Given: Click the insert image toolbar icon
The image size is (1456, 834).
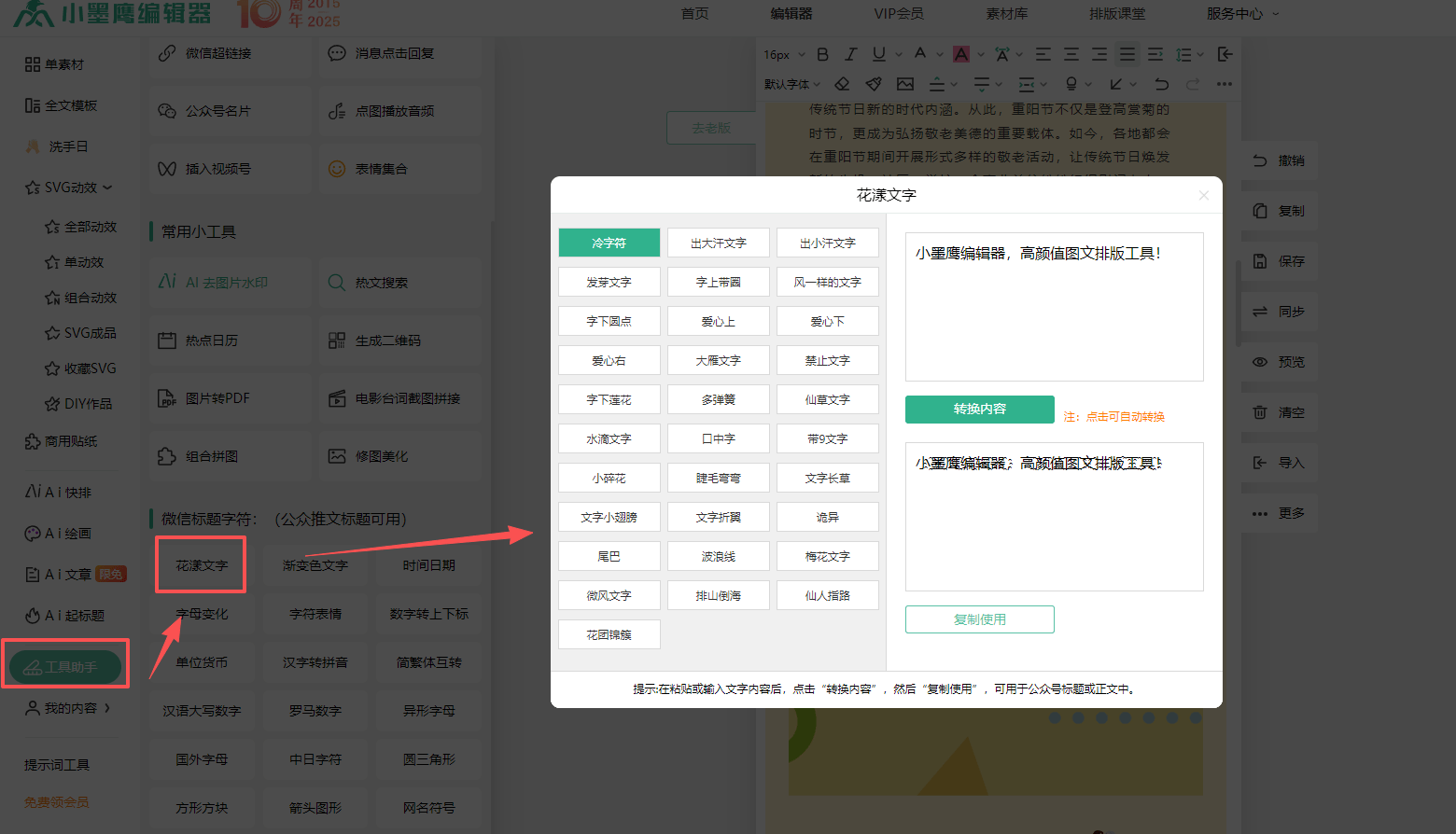Looking at the screenshot, I should coord(904,84).
